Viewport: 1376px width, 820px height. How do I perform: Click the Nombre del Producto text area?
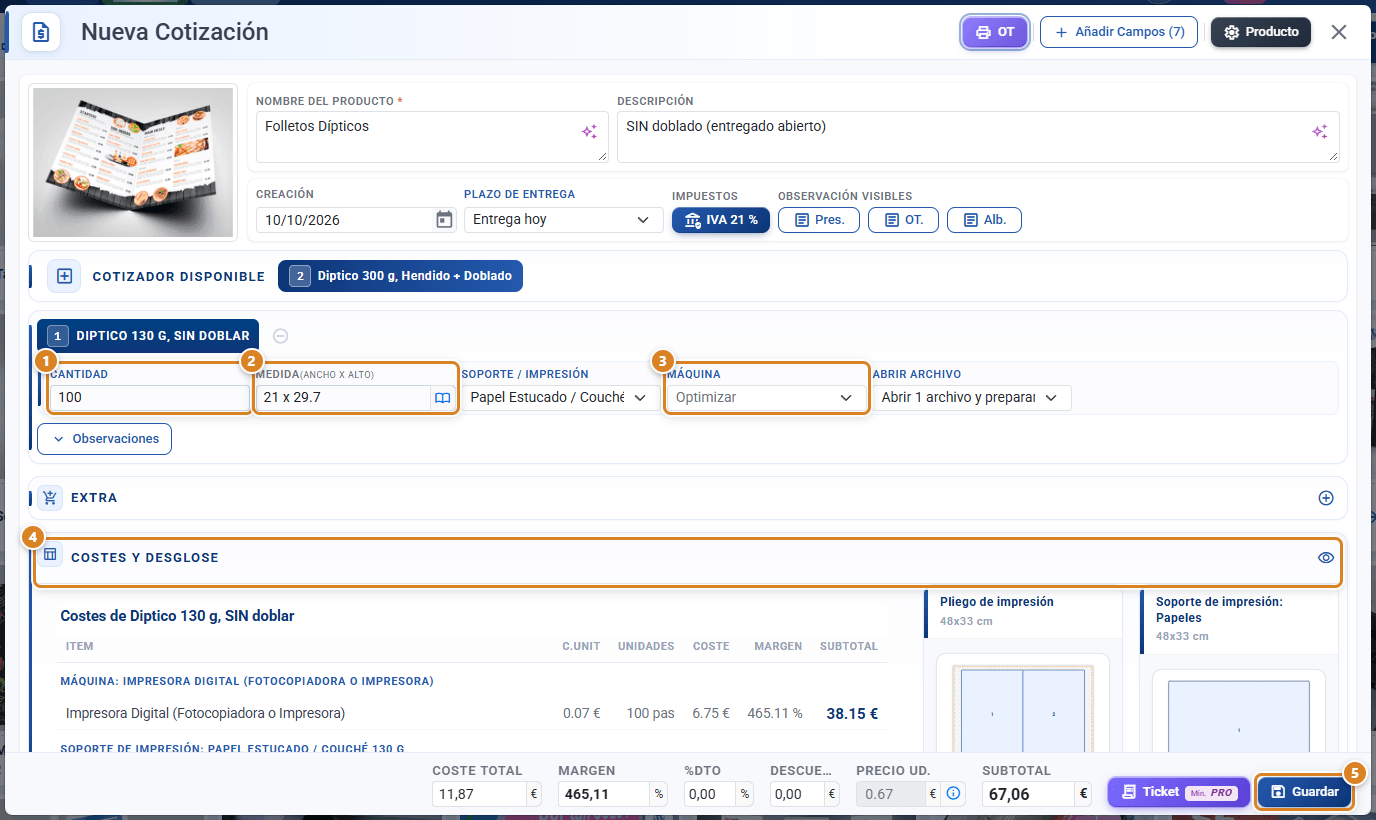[x=432, y=137]
